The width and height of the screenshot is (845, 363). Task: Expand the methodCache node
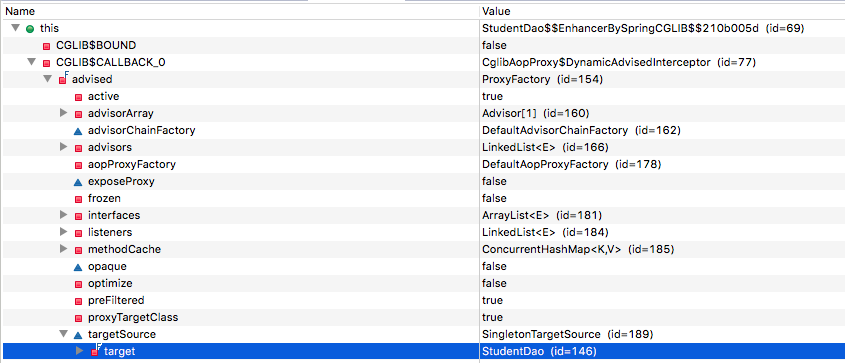click(x=63, y=249)
